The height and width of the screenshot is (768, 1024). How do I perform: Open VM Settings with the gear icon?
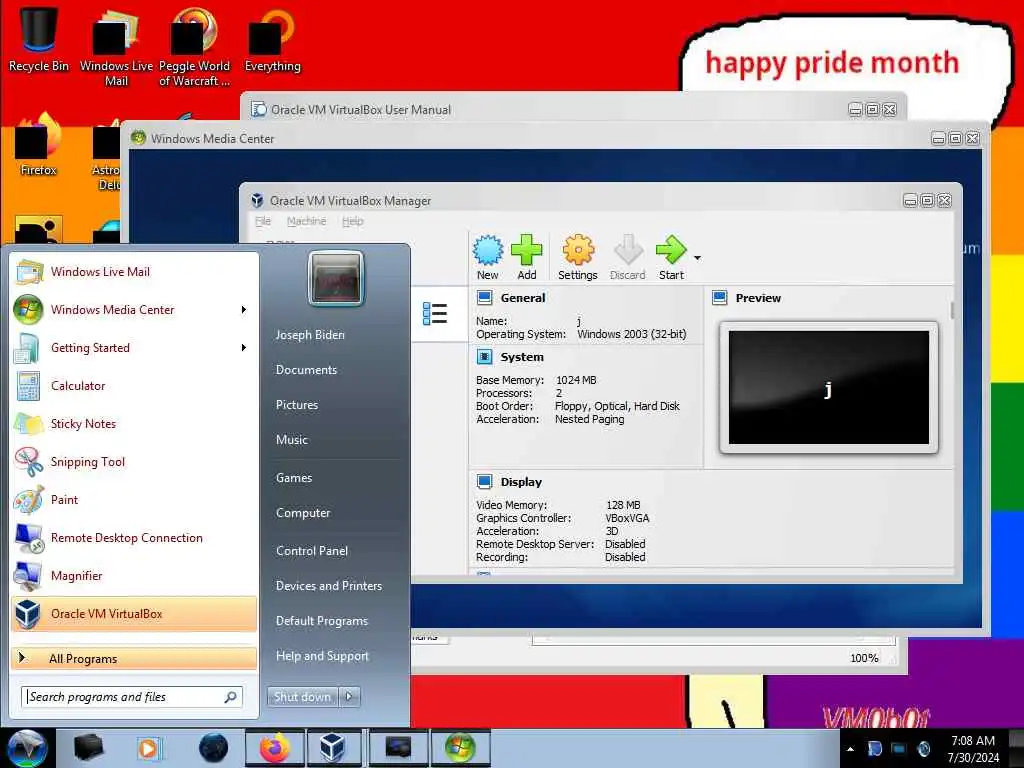578,250
